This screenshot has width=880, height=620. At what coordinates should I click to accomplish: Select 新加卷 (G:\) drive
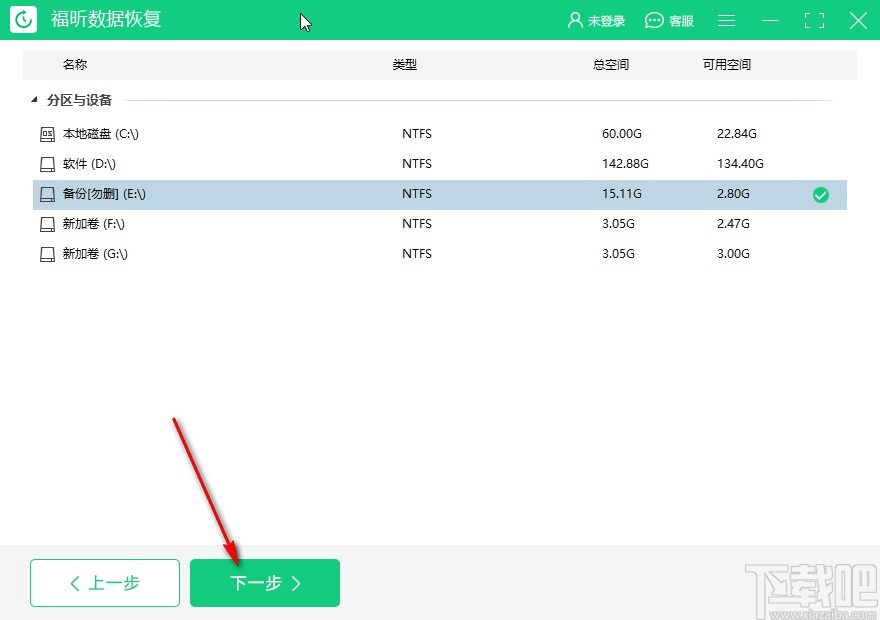pyautogui.click(x=439, y=254)
